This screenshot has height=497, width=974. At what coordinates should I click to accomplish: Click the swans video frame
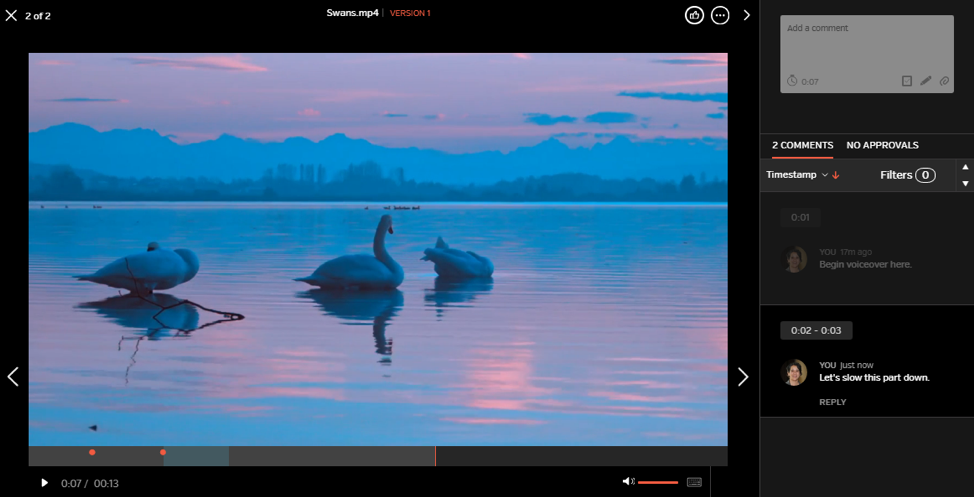378,249
